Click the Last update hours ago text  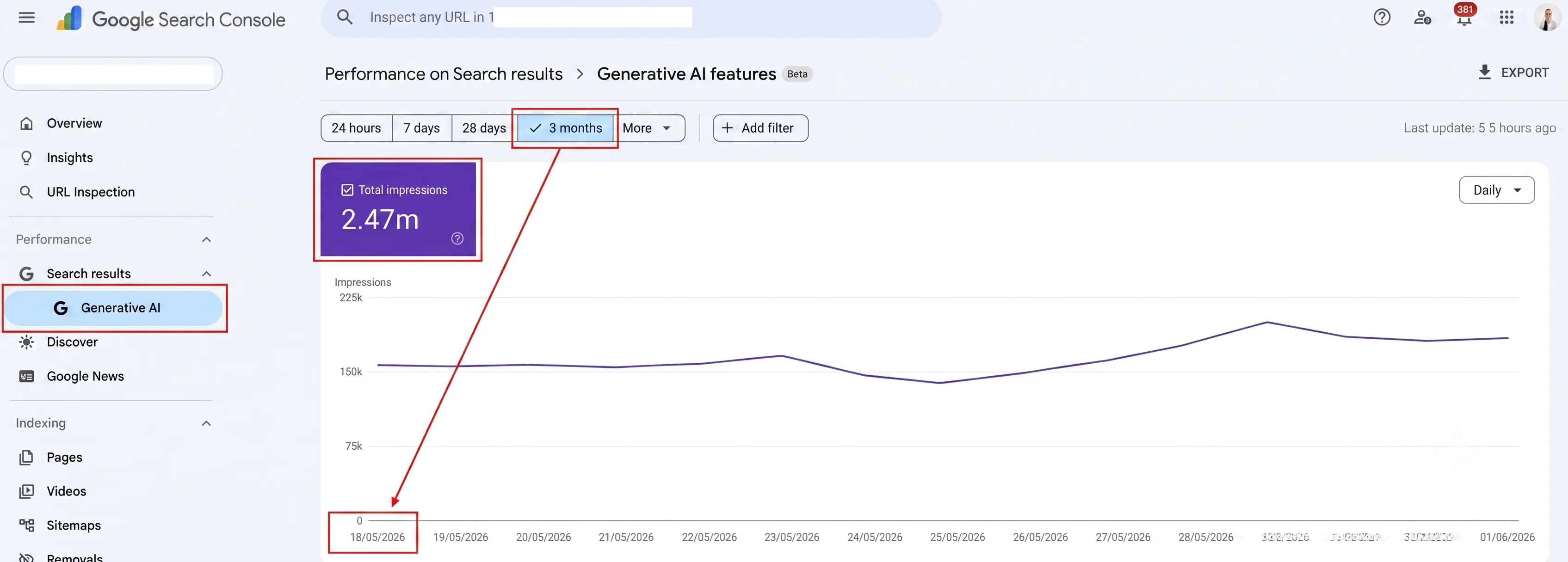pyautogui.click(x=1480, y=128)
